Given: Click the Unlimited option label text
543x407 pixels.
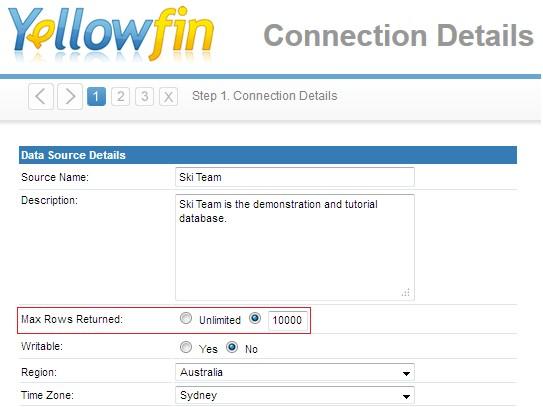Looking at the screenshot, I should 220,320.
